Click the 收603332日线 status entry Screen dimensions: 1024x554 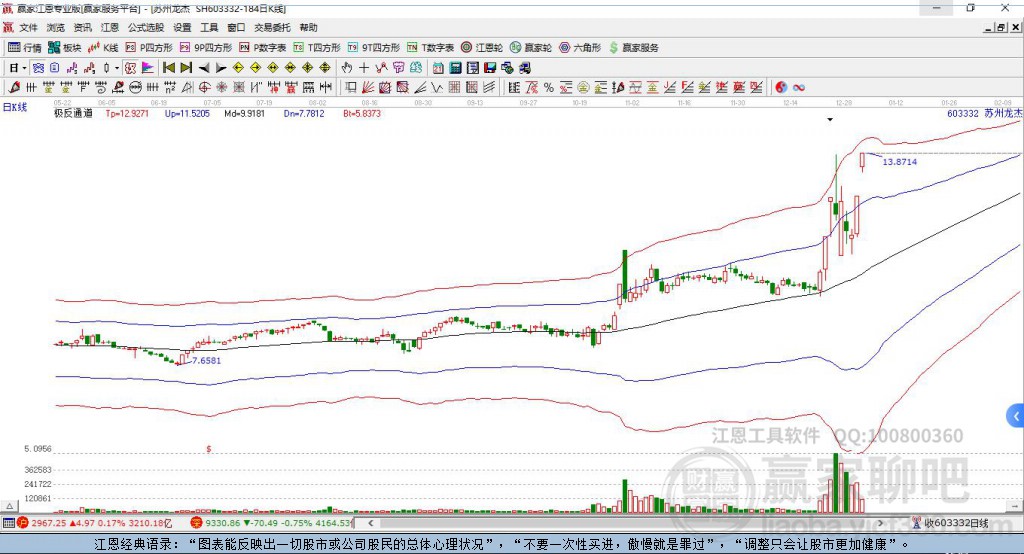coord(951,523)
